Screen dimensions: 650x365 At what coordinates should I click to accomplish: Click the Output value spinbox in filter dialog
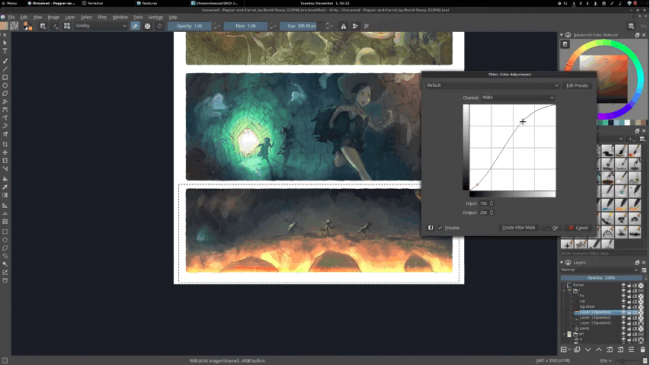pyautogui.click(x=486, y=213)
